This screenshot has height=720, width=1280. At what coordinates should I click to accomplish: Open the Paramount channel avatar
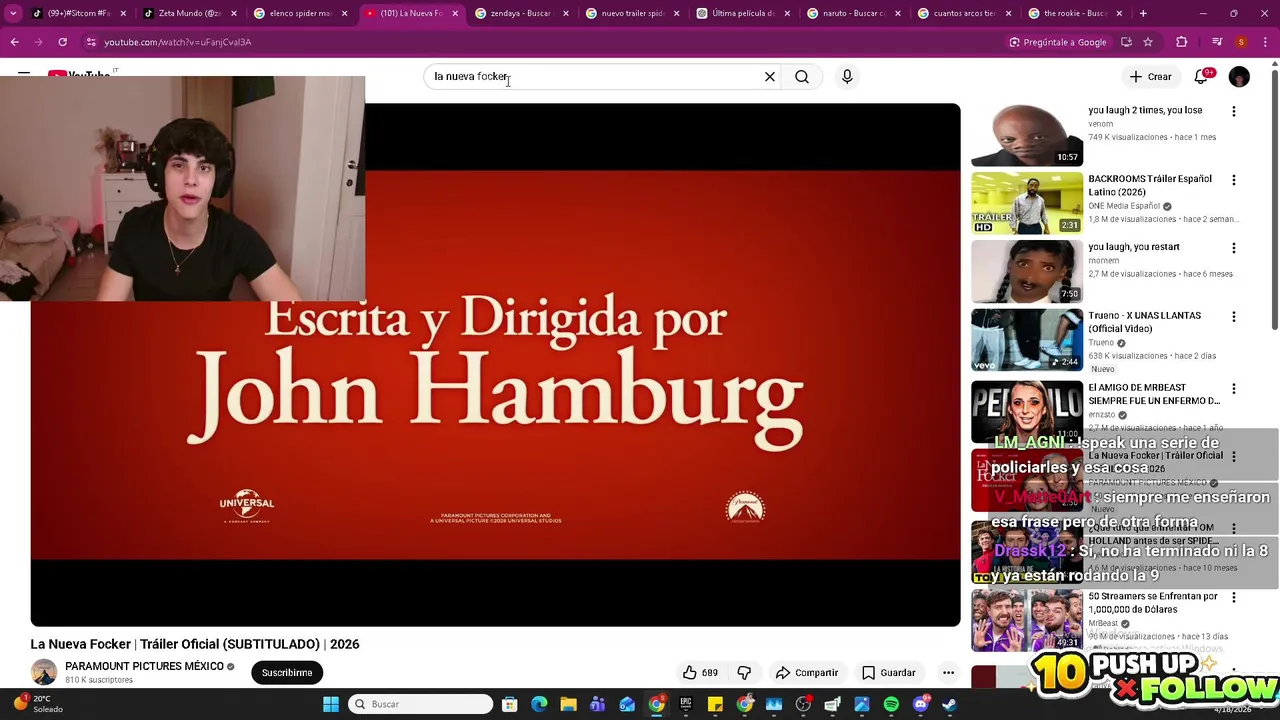(x=44, y=673)
